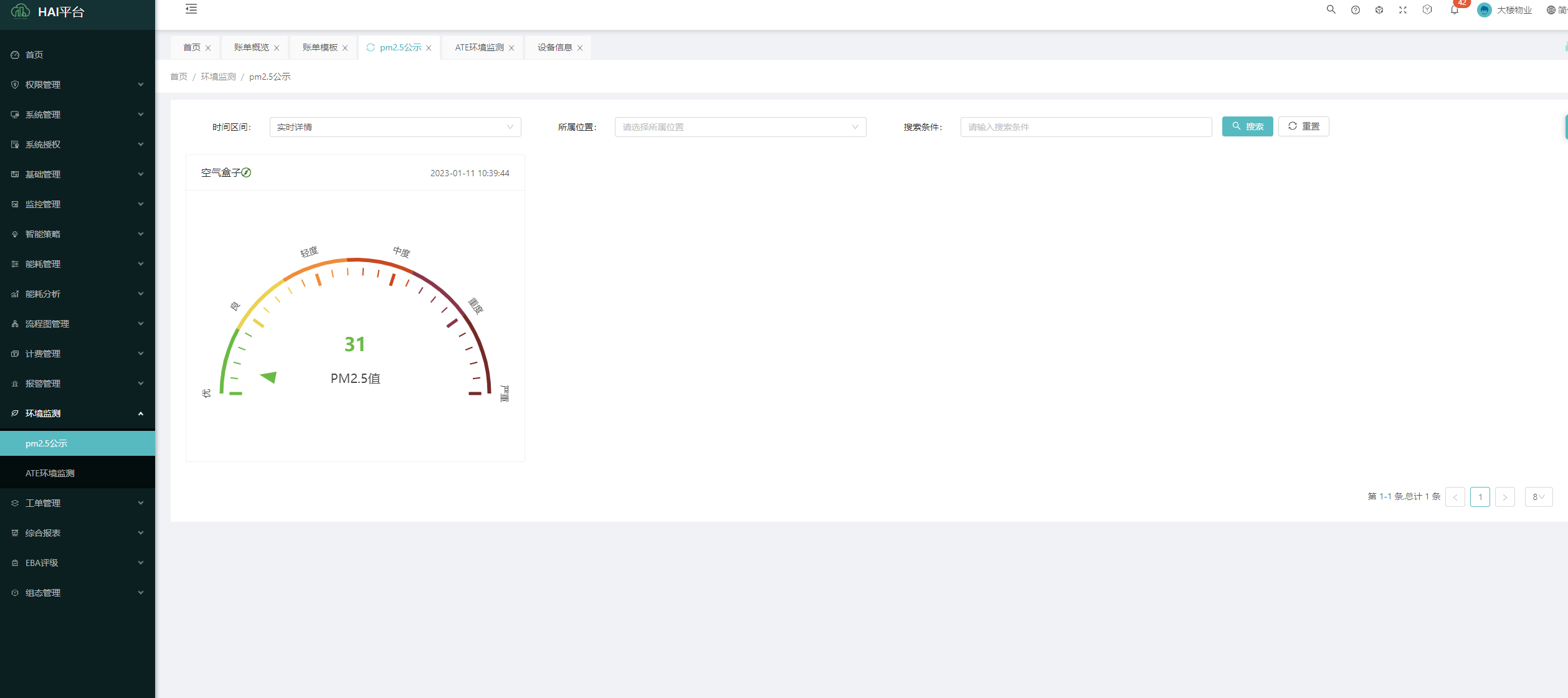Click the 智能策略 bulb icon
This screenshot has height=698, width=1568.
(x=15, y=234)
